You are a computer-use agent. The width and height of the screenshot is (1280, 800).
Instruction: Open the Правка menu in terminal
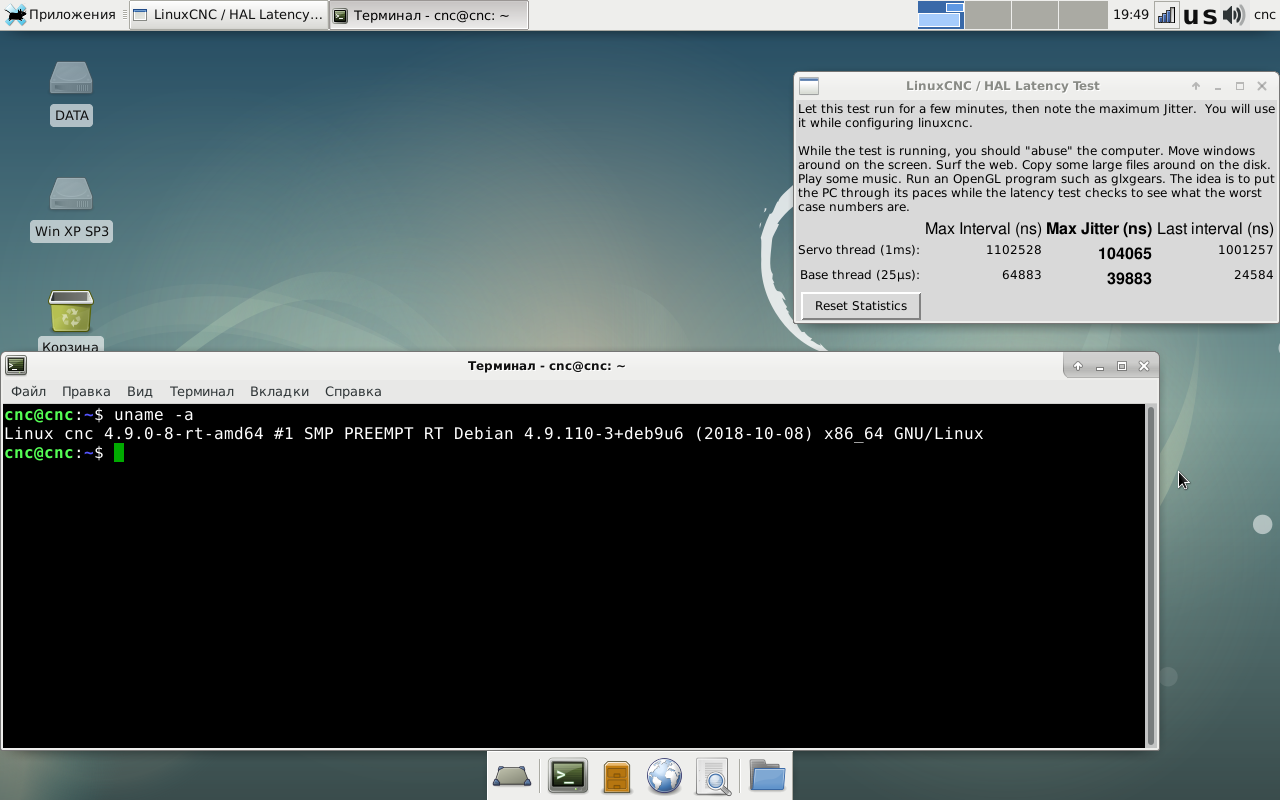point(86,391)
